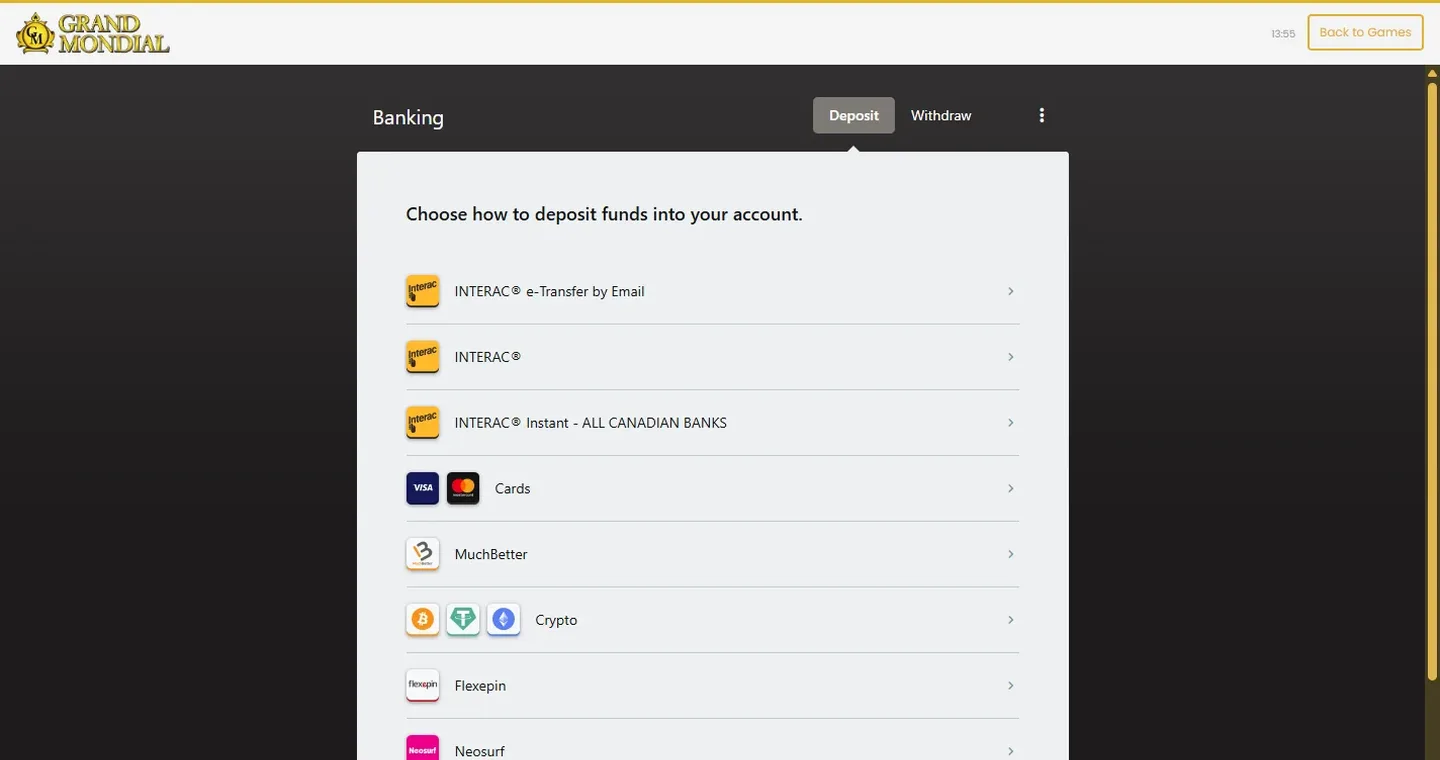Screen dimensions: 1440x760
Task: Click the Neosurf icon
Action: [x=423, y=748]
